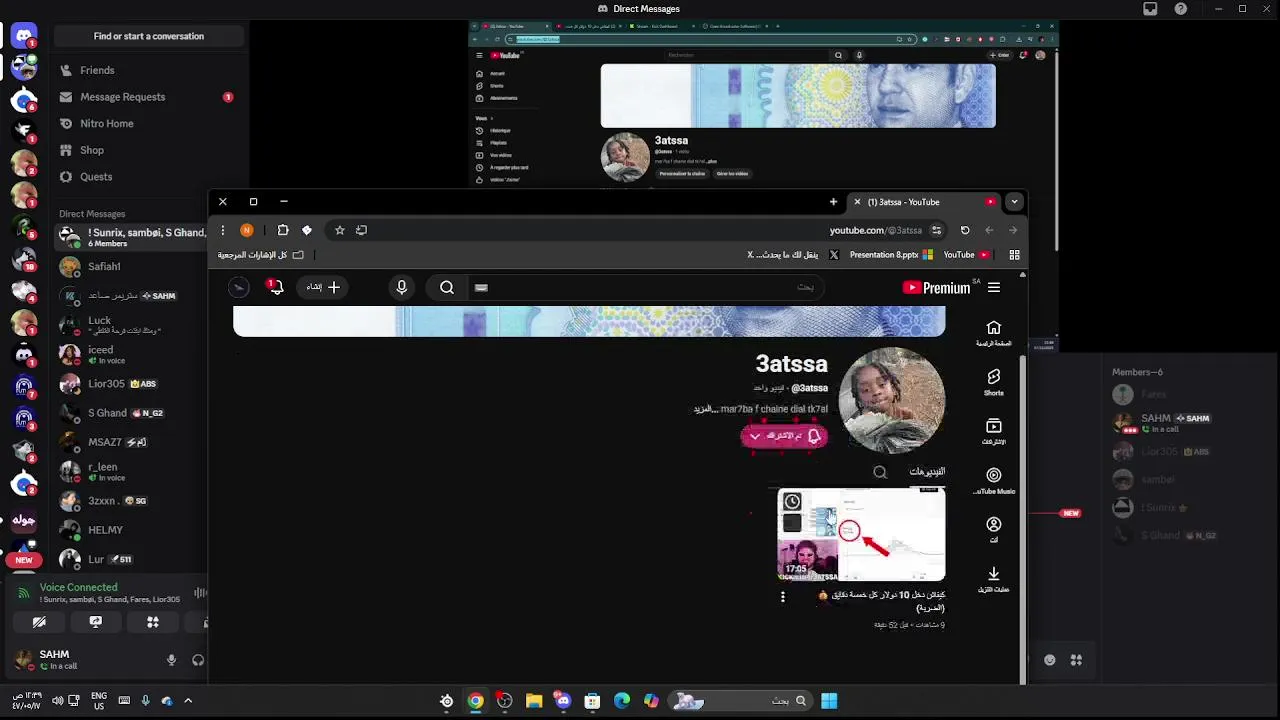The image size is (1280, 720).
Task: Click the YouTube Create button
Action: coord(323,288)
